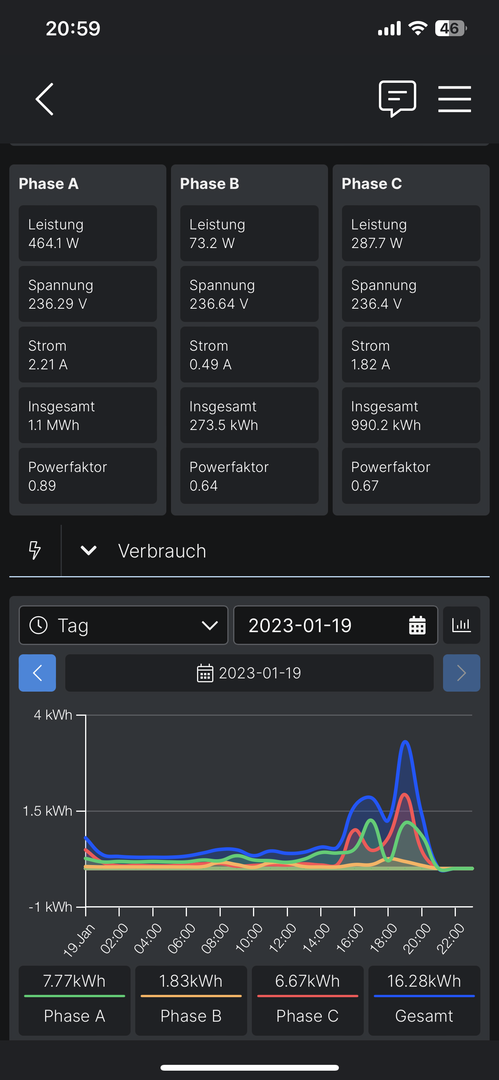Viewport: 499px width, 1080px height.
Task: Open the hamburger menu
Action: tap(455, 99)
